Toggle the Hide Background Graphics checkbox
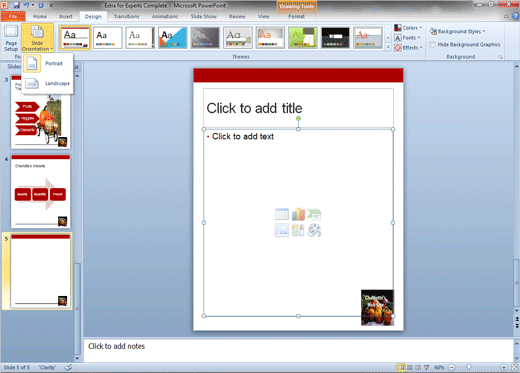This screenshot has height=373, width=520. [x=433, y=44]
